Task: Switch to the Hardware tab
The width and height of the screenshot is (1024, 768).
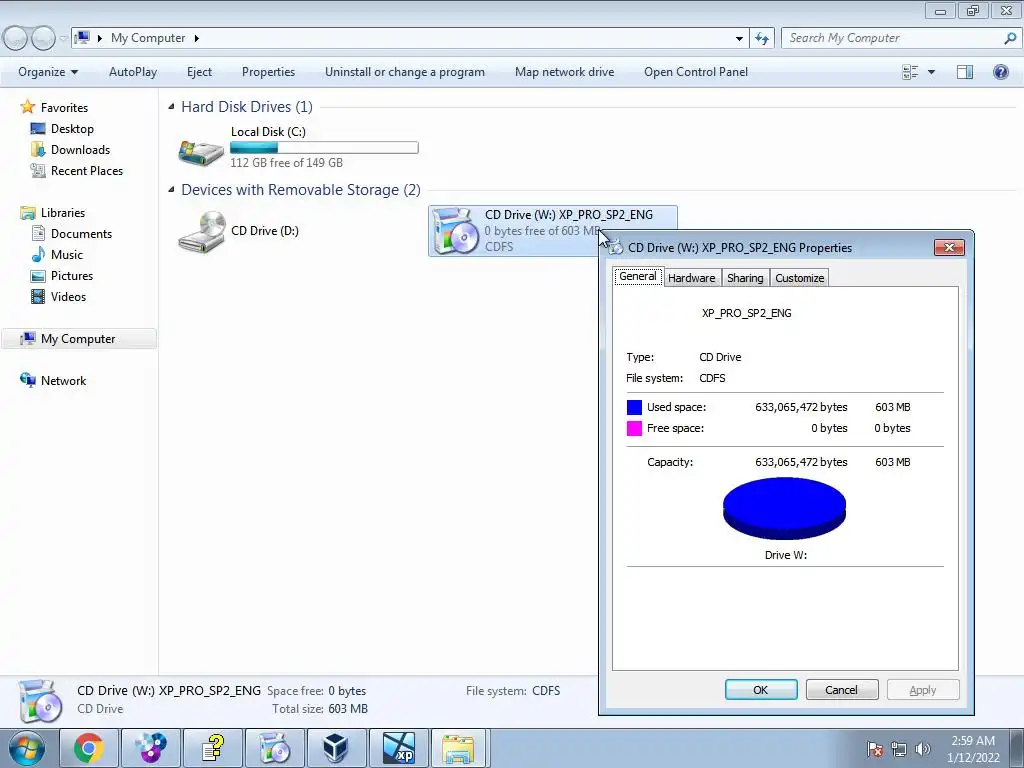Action: coord(692,278)
